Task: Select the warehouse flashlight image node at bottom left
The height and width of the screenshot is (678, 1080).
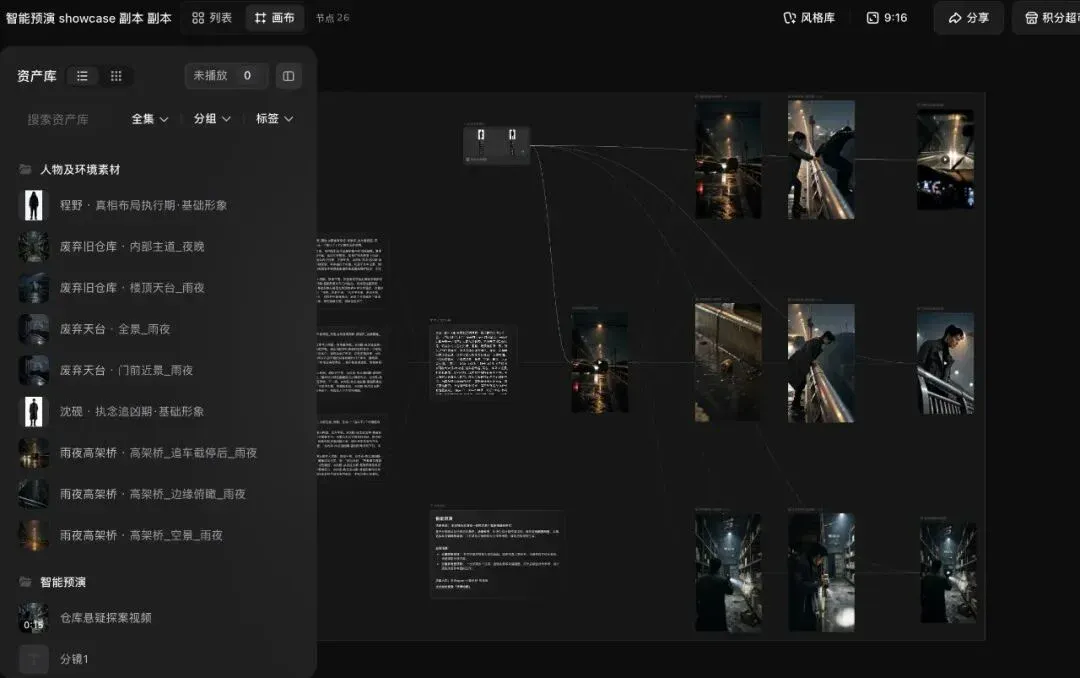Action: 728,573
